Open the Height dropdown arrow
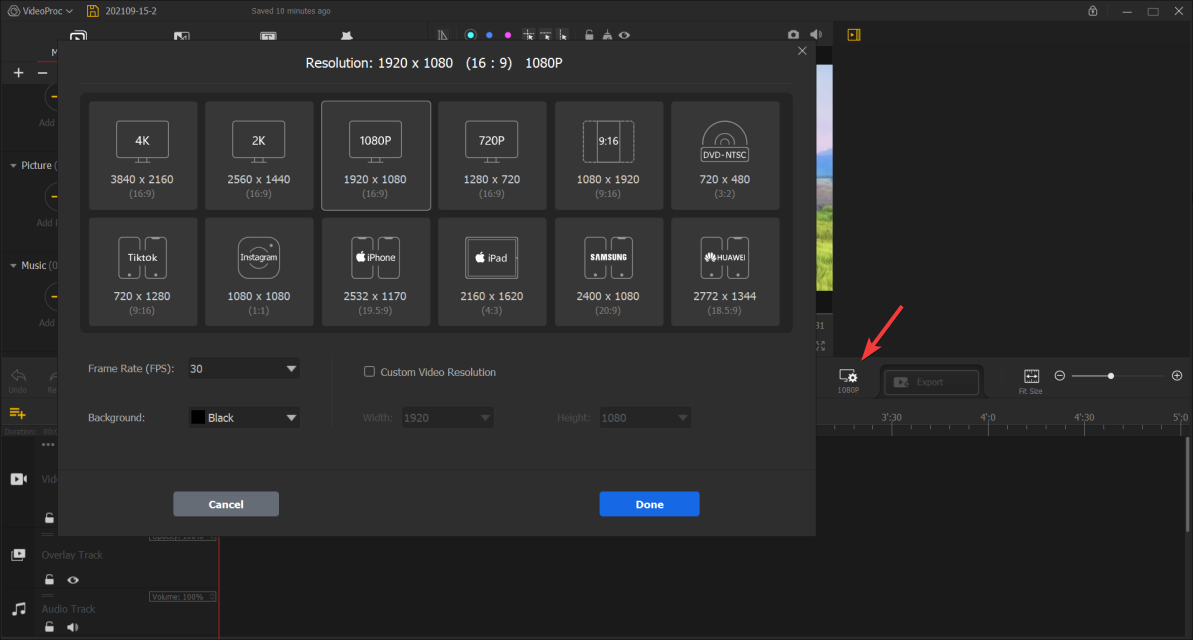1193x640 pixels. 682,417
